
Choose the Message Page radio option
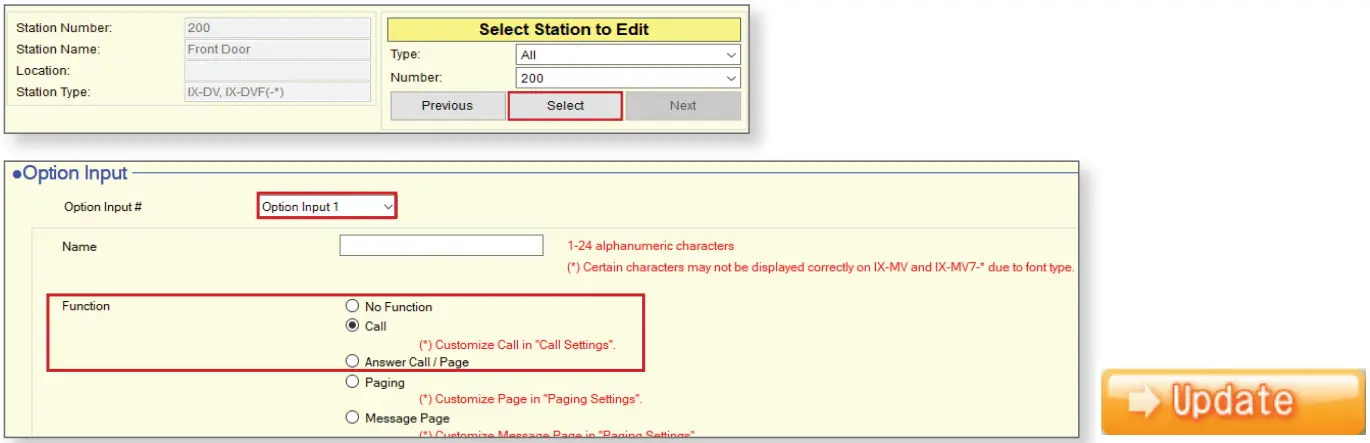[x=351, y=418]
